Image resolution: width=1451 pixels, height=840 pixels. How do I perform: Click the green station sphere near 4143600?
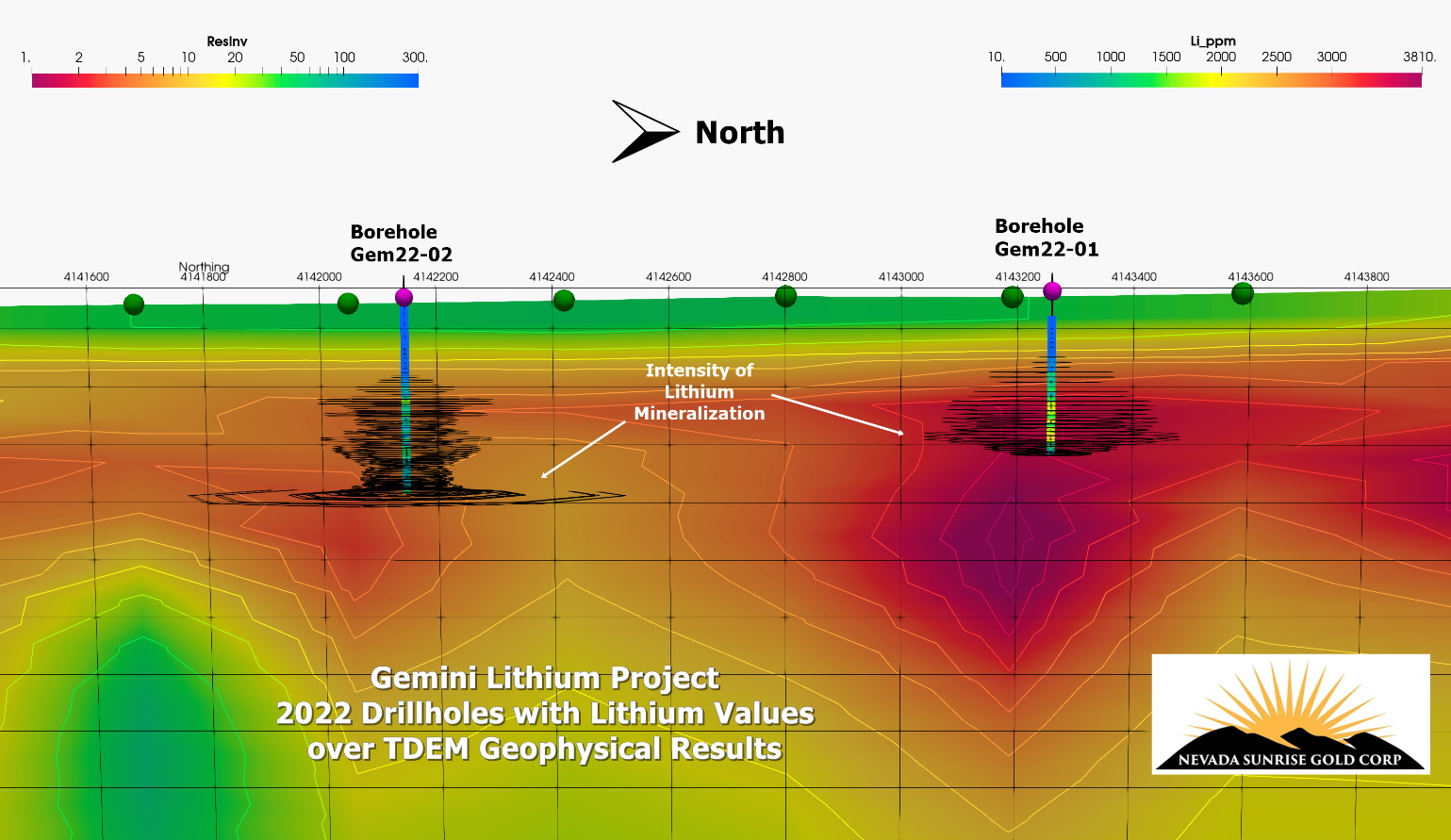(x=1243, y=293)
